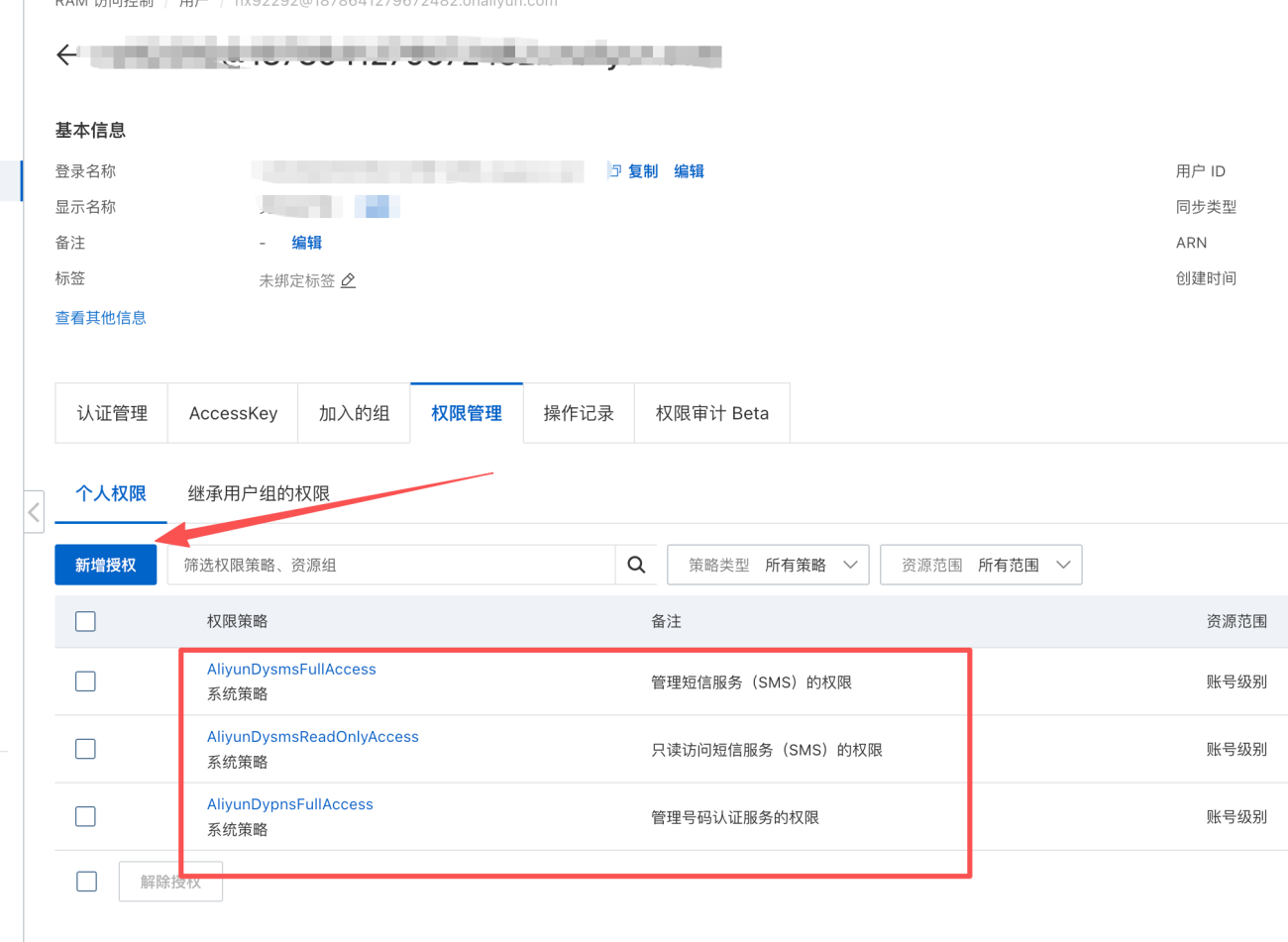Check the AliyunDysmsFullAccess row checkbox

click(x=86, y=681)
